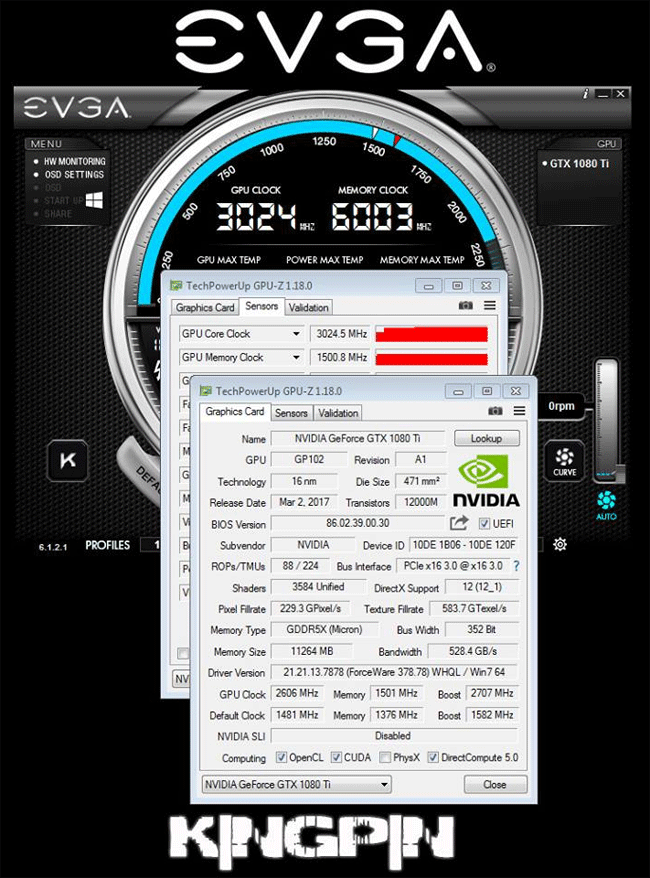650x878 pixels.
Task: Click the 0rpm fan speed readout
Action: tap(561, 406)
